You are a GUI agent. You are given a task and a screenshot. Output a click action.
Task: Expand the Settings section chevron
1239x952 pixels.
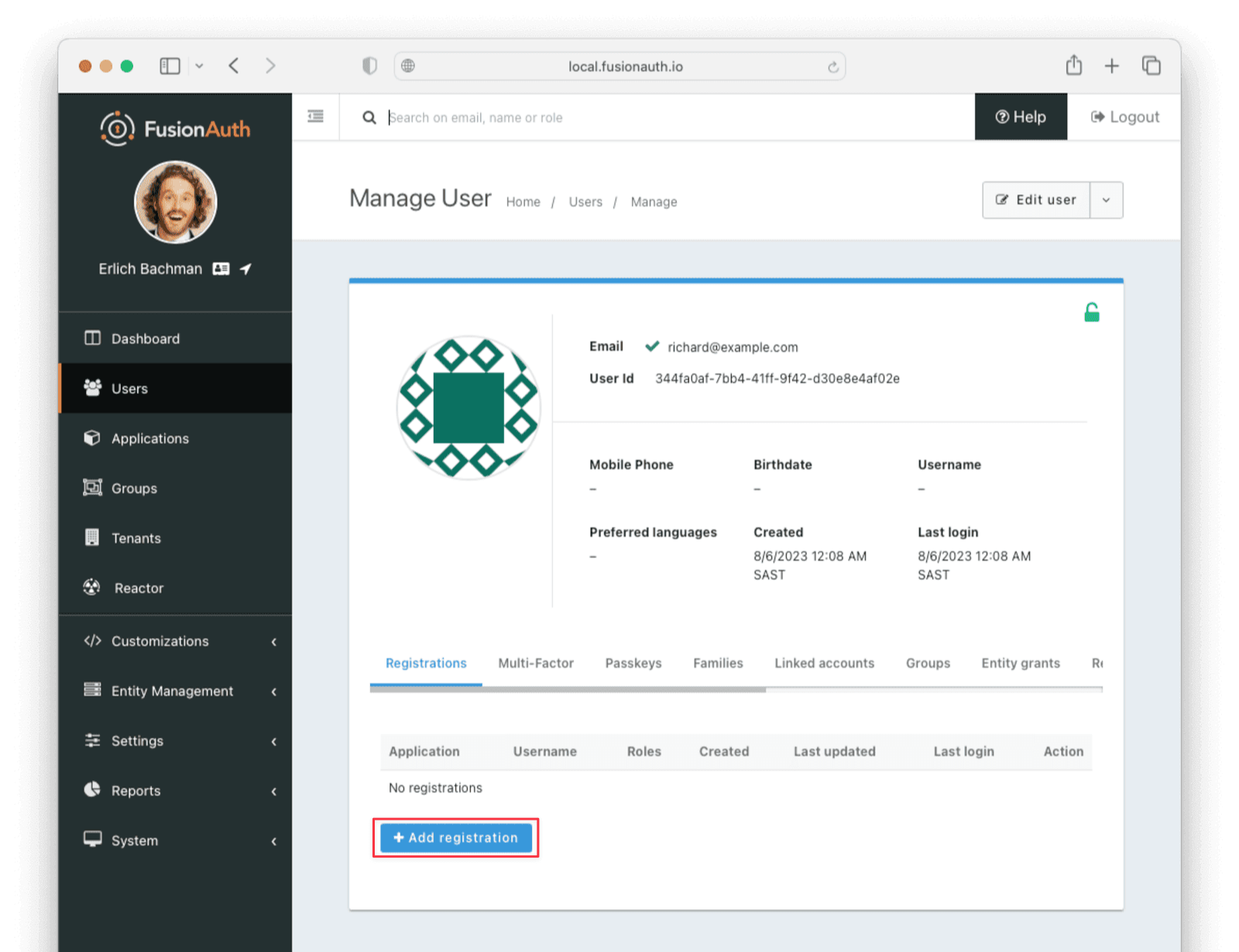[x=273, y=741]
